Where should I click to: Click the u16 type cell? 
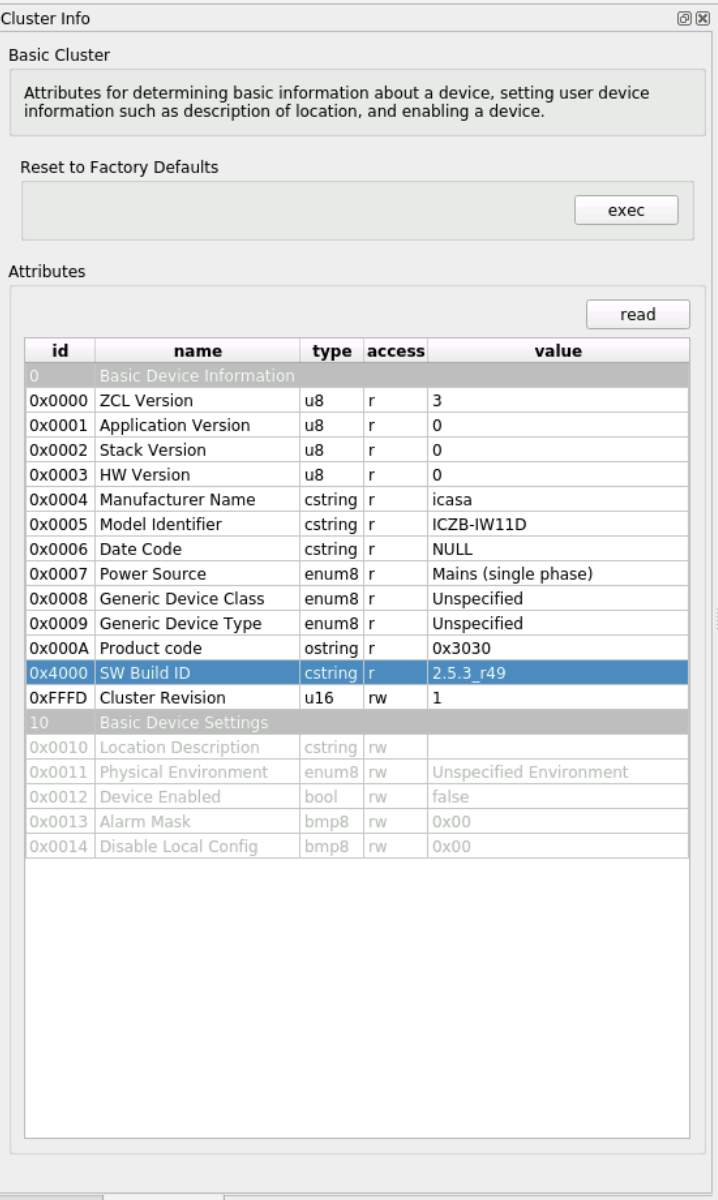coord(332,698)
